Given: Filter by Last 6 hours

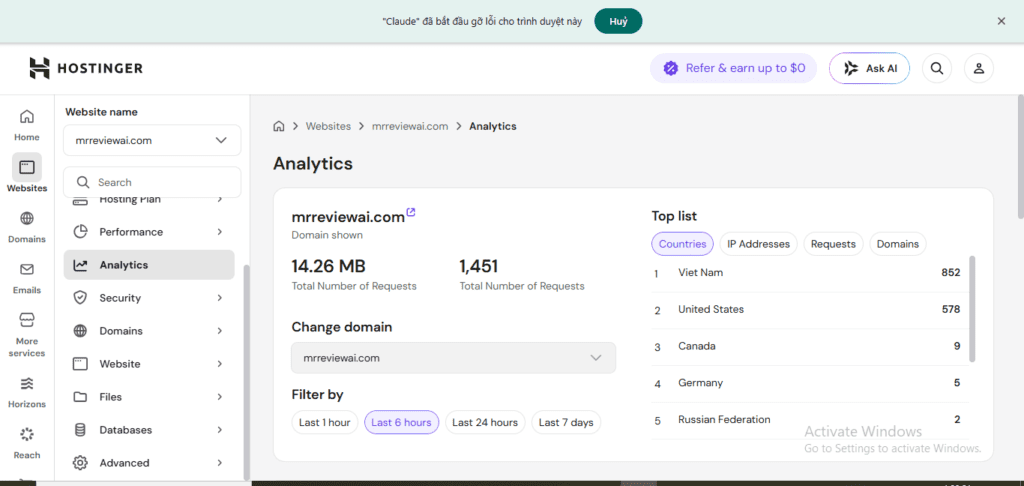Looking at the screenshot, I should [402, 422].
